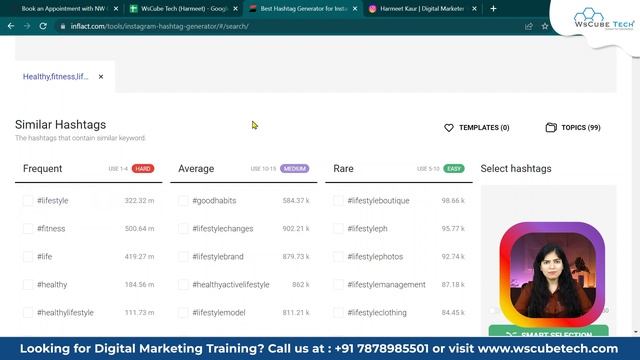Bookmark page with the star icon
Screen dimensions: 640x360
point(544,26)
